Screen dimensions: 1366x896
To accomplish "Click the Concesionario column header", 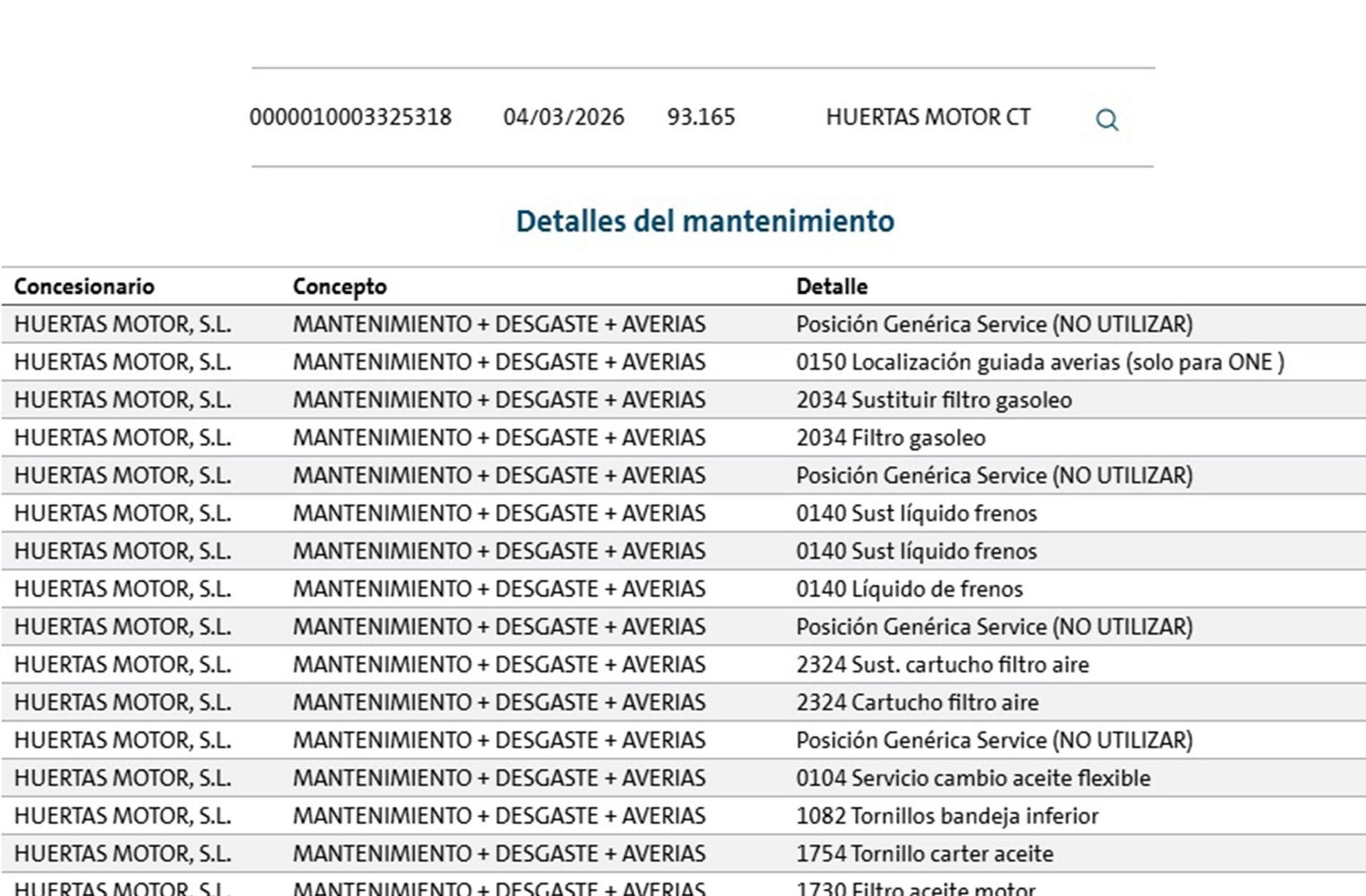I will (x=84, y=287).
